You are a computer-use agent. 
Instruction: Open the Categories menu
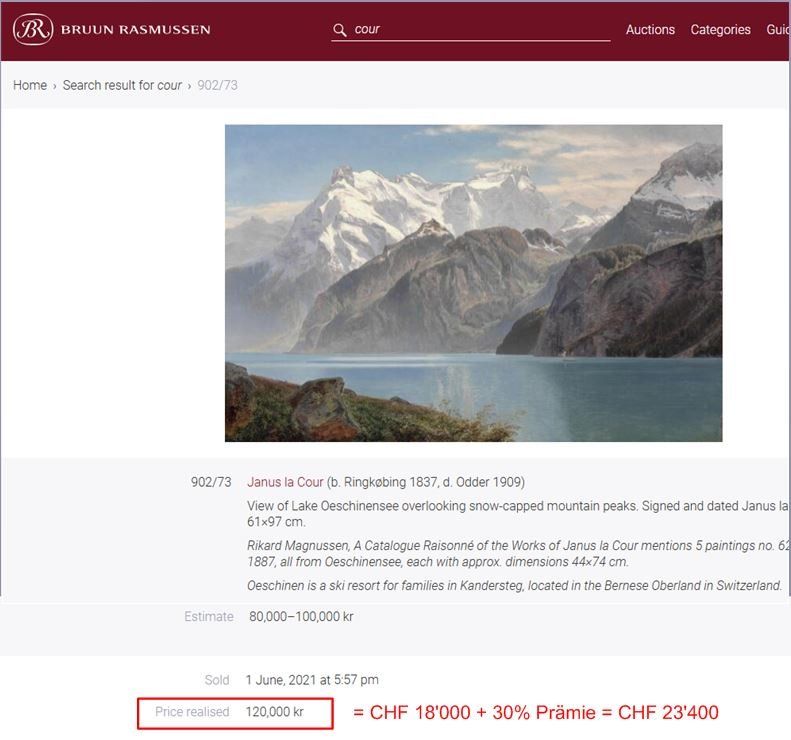[720, 30]
